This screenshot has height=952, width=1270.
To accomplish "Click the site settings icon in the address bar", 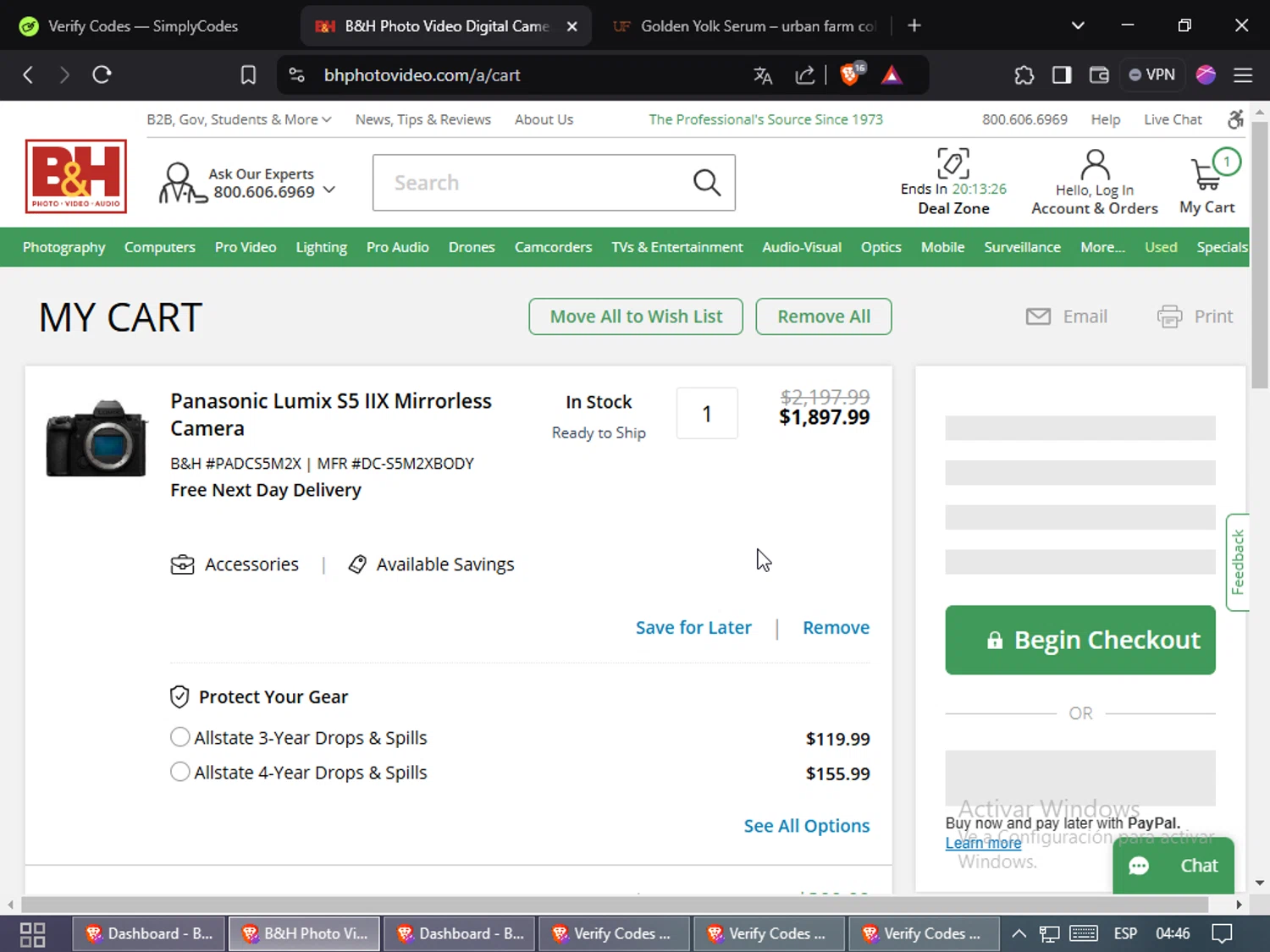I will coord(296,75).
